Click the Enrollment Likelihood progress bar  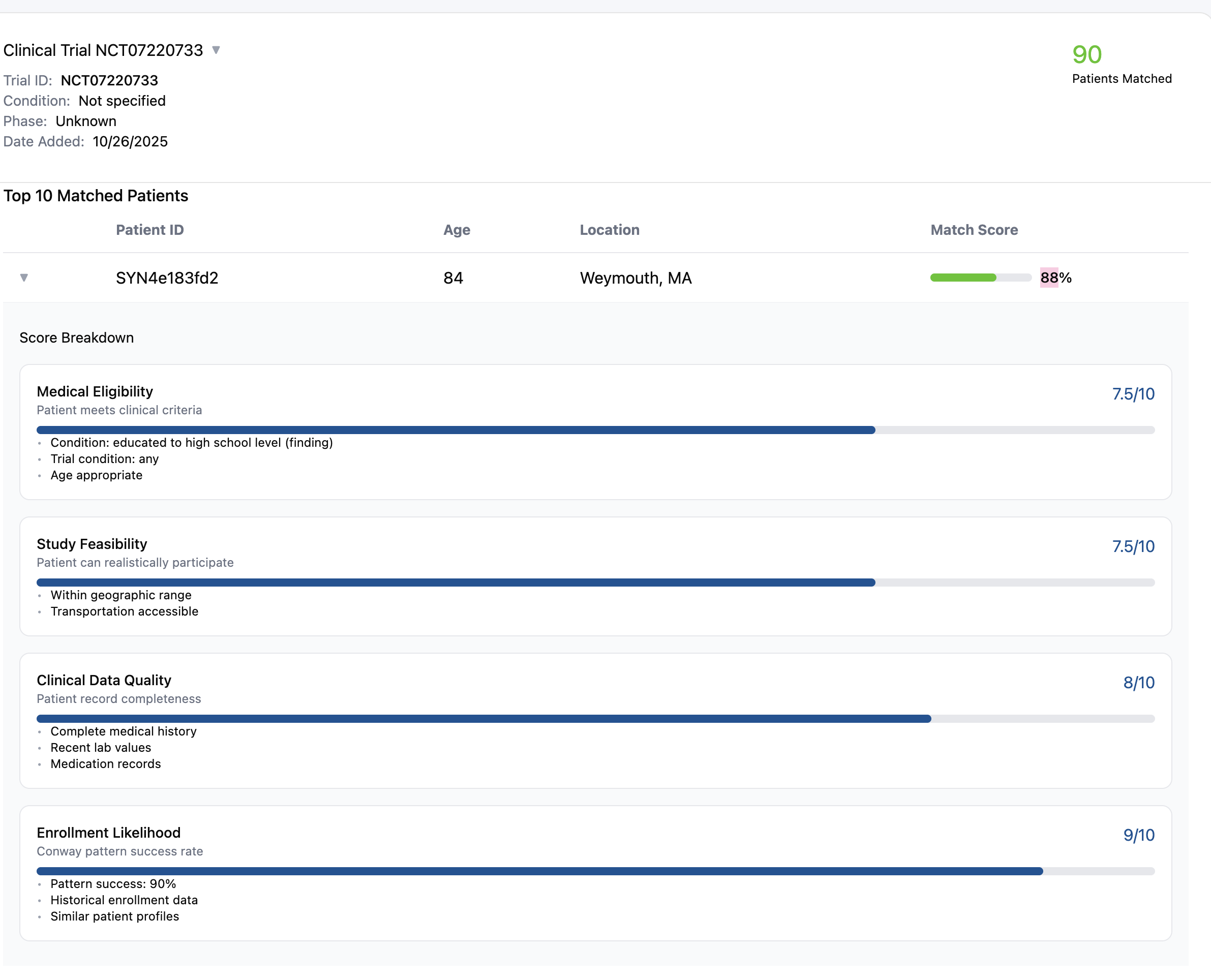[x=539, y=871]
